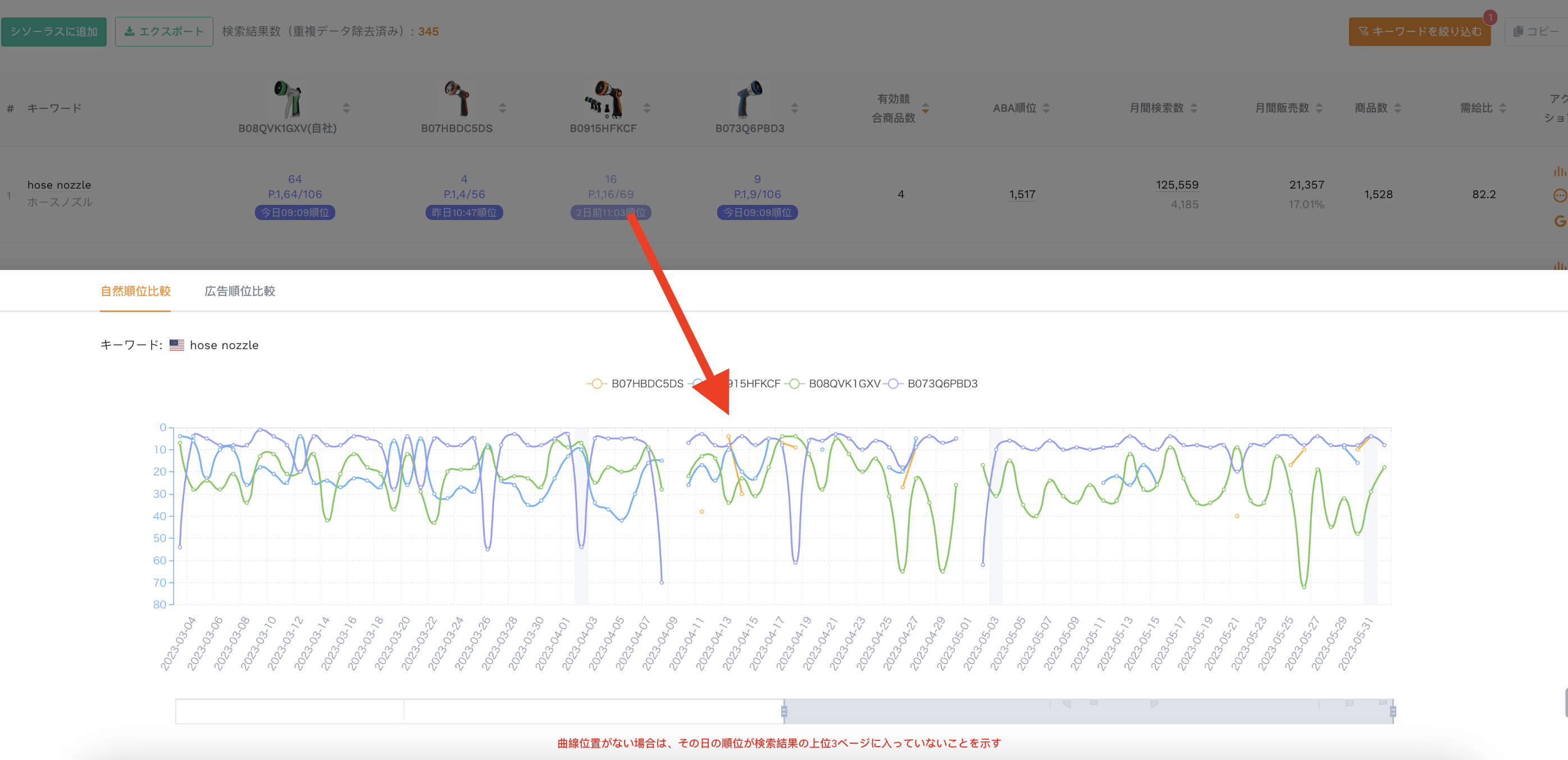Click the シソーラスに追加 button
The height and width of the screenshot is (760, 1568).
tap(53, 31)
